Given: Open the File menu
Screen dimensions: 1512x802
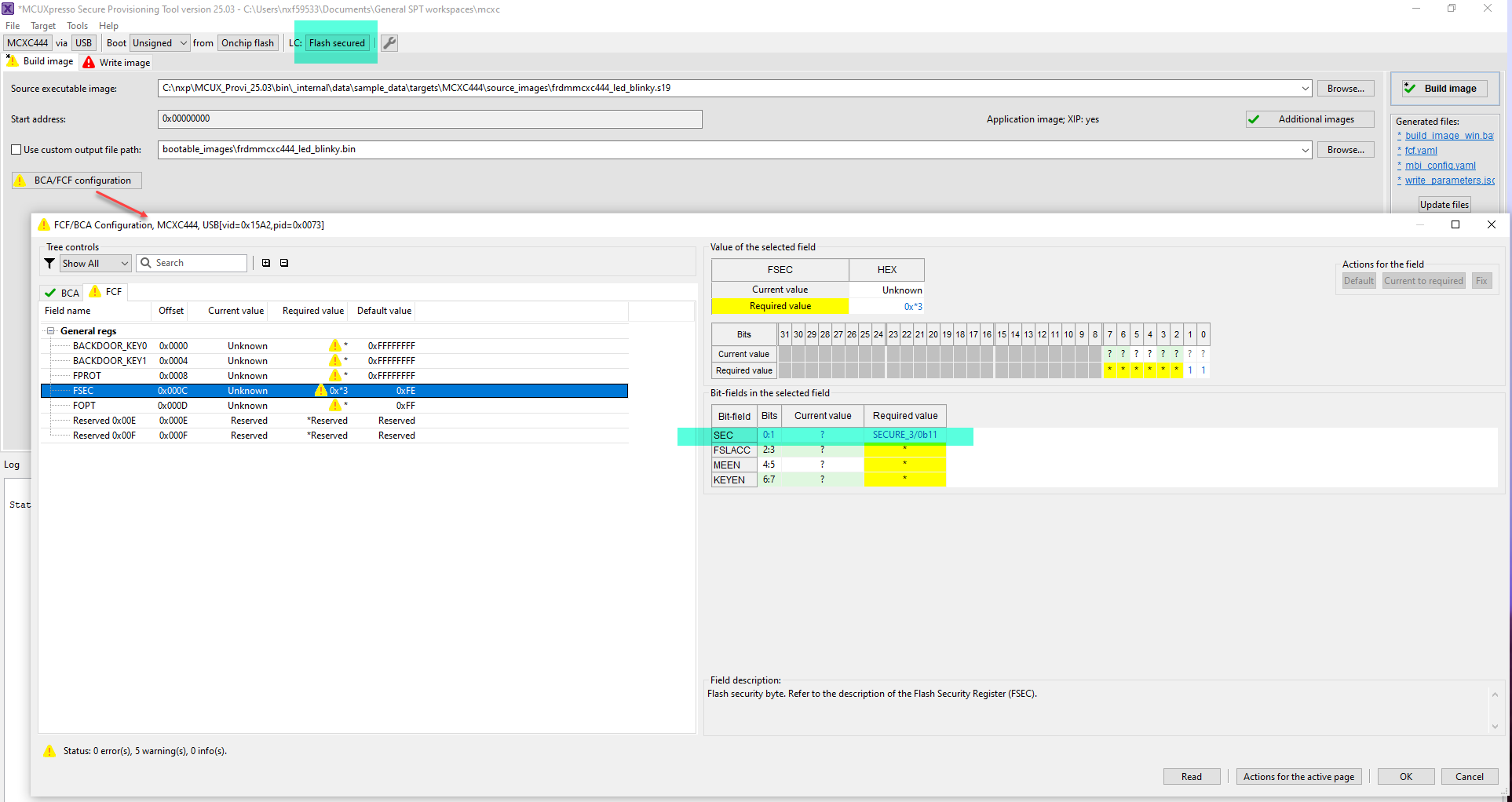Looking at the screenshot, I should click(13, 25).
